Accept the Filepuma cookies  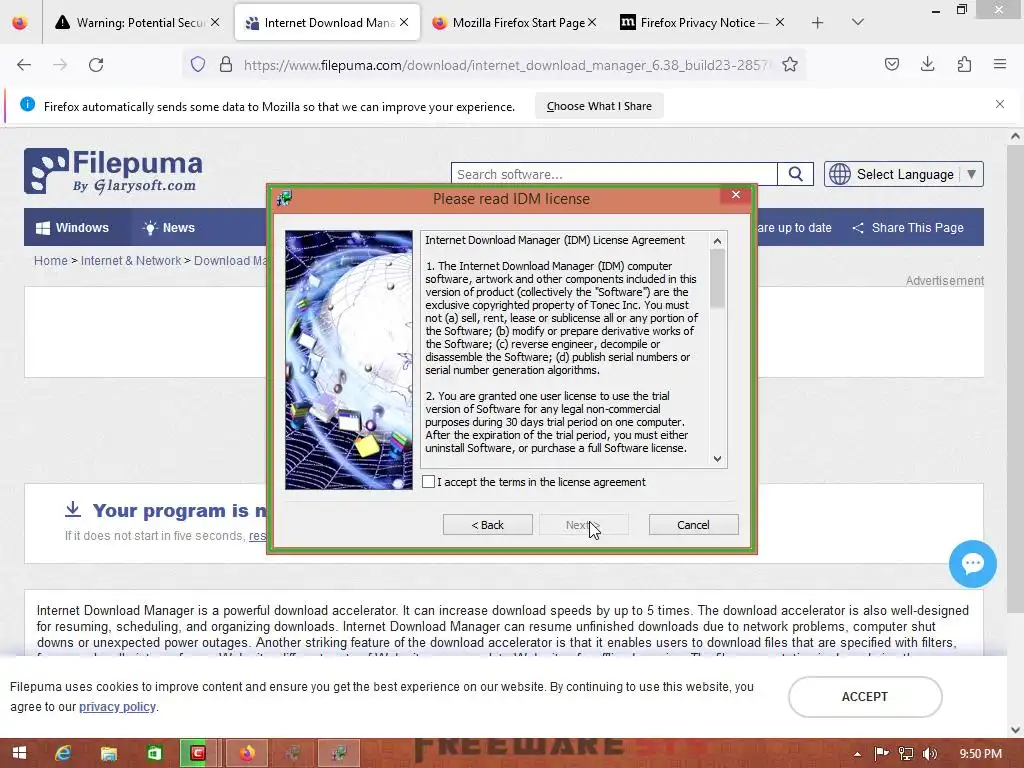865,697
